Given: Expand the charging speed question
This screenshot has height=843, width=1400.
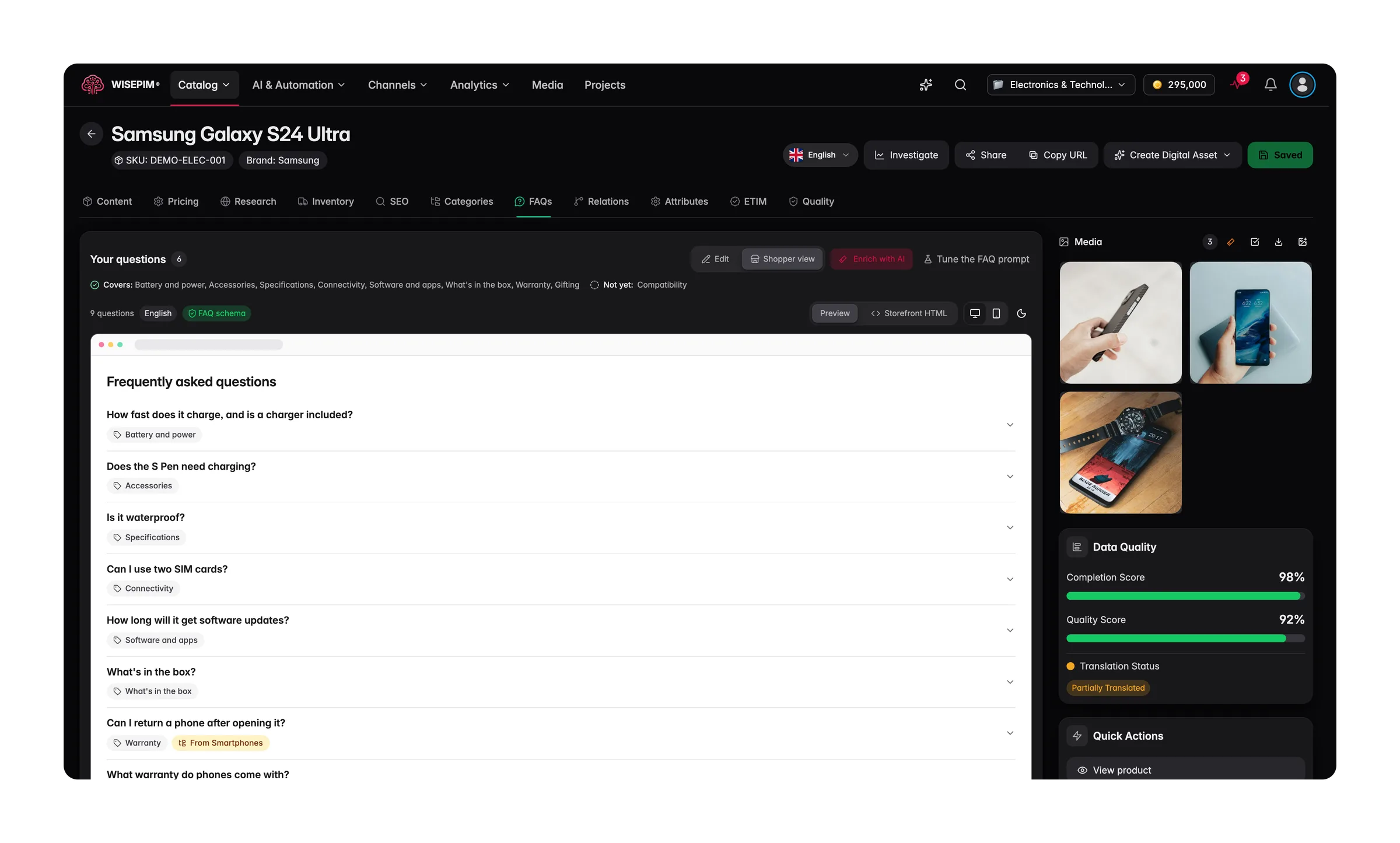Looking at the screenshot, I should click(561, 425).
